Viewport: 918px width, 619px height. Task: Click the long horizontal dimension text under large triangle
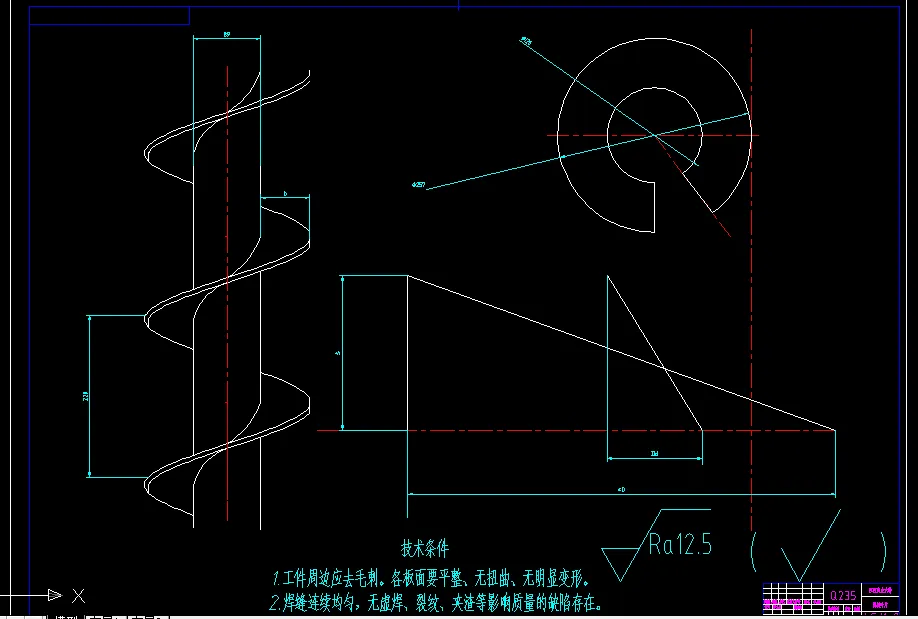(x=621, y=490)
